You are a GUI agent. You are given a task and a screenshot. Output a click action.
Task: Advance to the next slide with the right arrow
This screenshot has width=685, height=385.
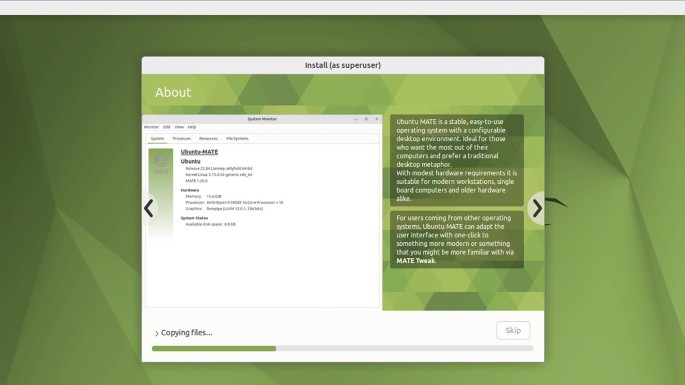(x=537, y=208)
